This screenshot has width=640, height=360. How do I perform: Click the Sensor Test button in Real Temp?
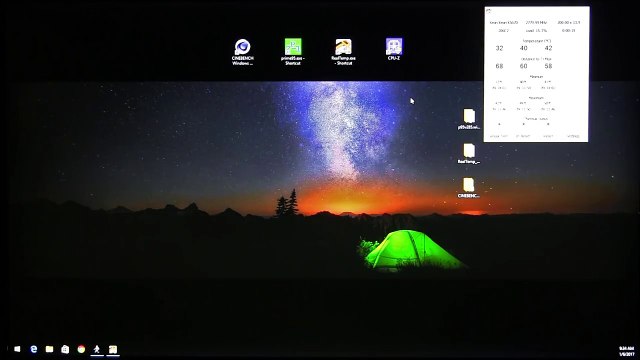point(498,136)
